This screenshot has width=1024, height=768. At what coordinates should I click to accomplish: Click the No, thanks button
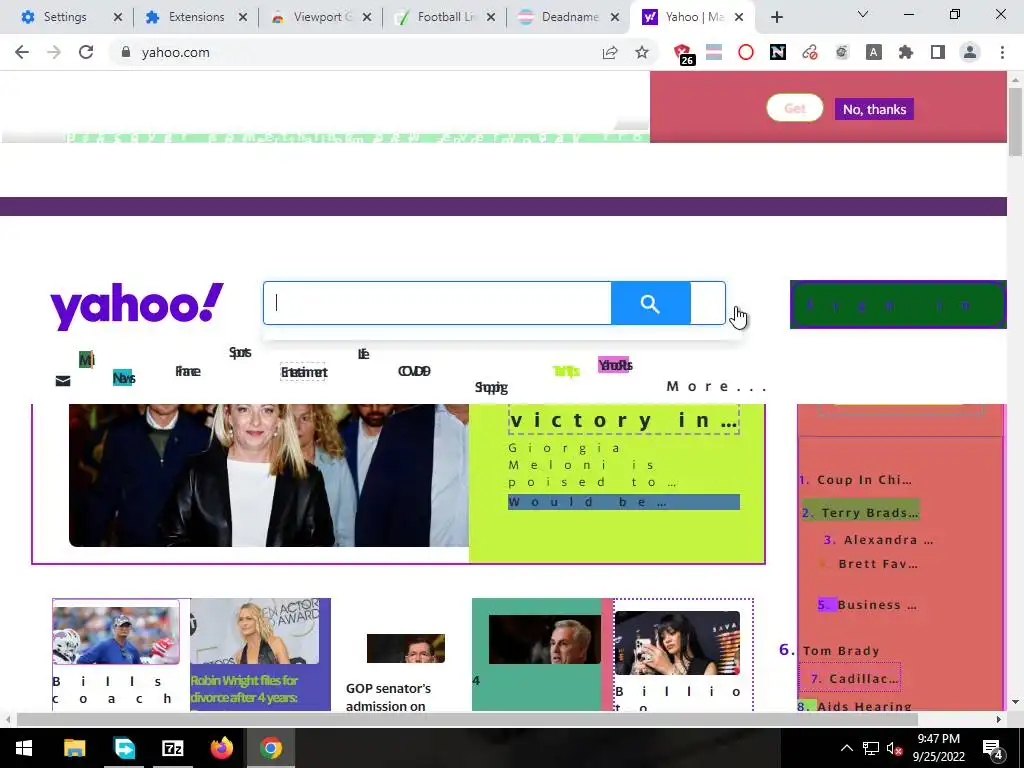(874, 109)
